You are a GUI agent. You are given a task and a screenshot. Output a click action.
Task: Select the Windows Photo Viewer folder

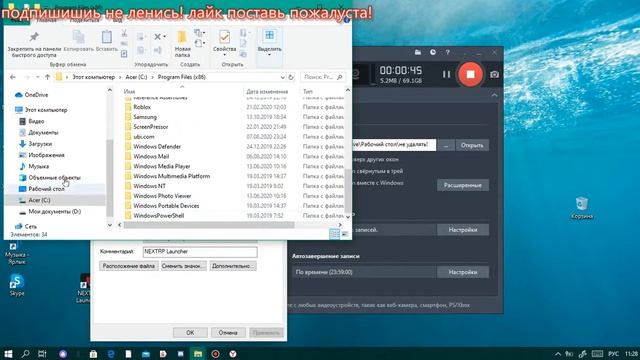[x=162, y=196]
